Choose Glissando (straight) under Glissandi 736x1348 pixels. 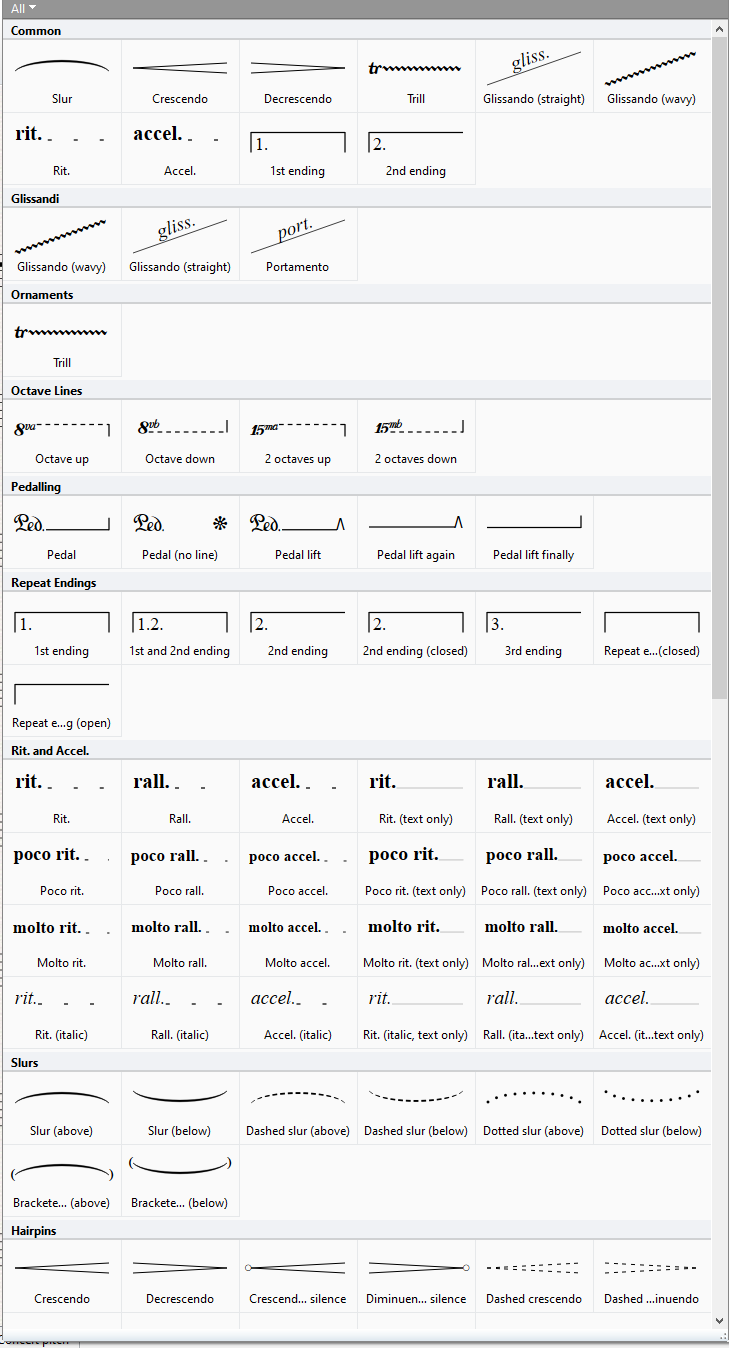pyautogui.click(x=180, y=244)
